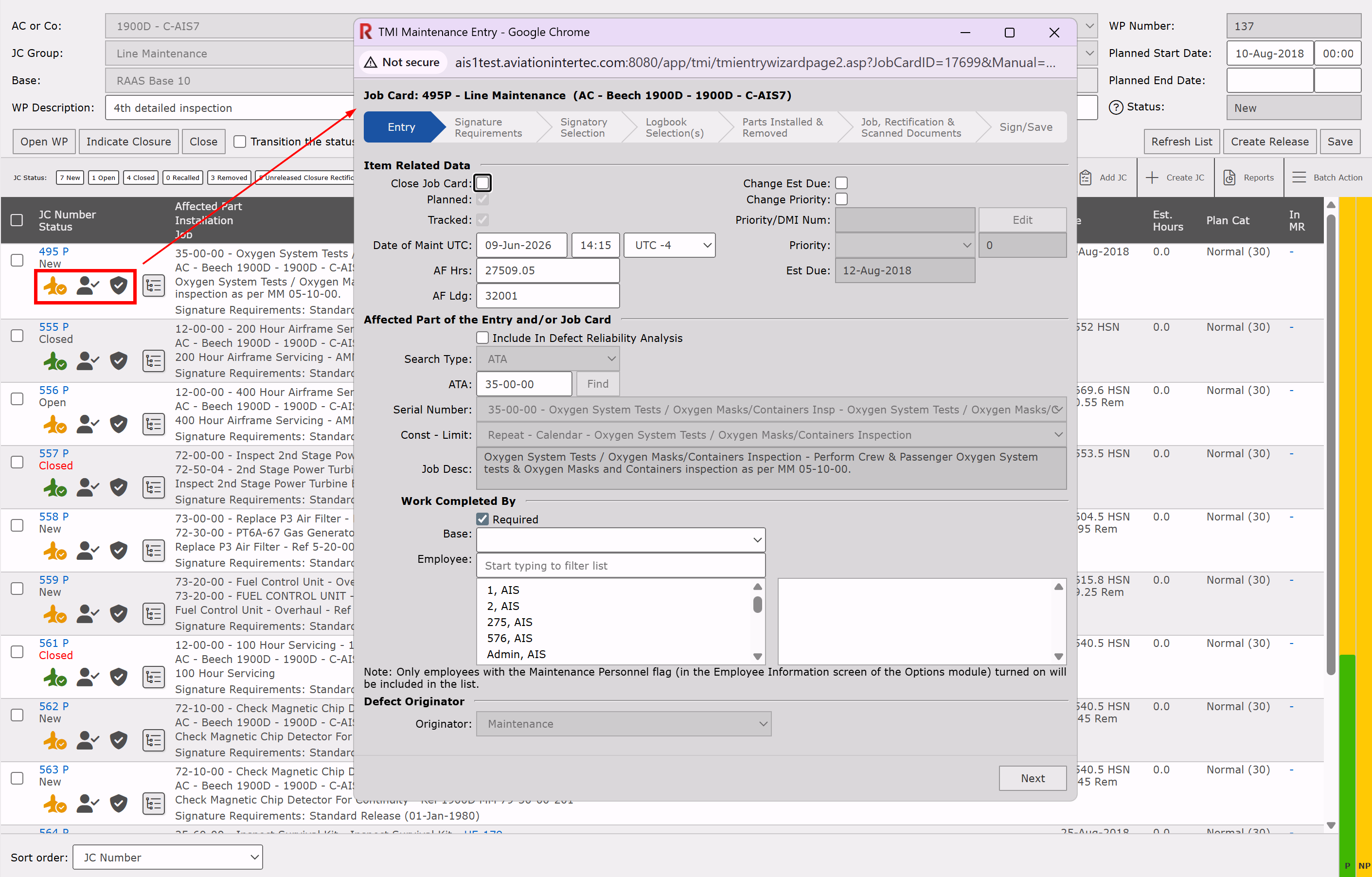Click the airplane entry icon for JC 556 P

coord(54,425)
